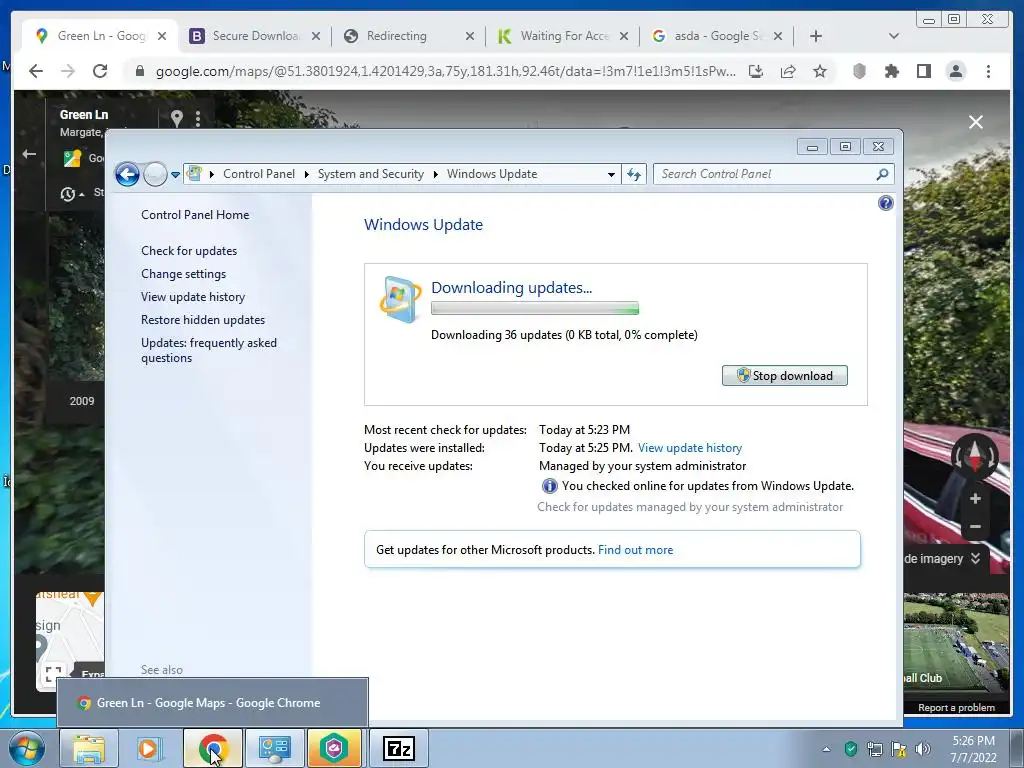Zoom in Street View with plus button

[975, 499]
